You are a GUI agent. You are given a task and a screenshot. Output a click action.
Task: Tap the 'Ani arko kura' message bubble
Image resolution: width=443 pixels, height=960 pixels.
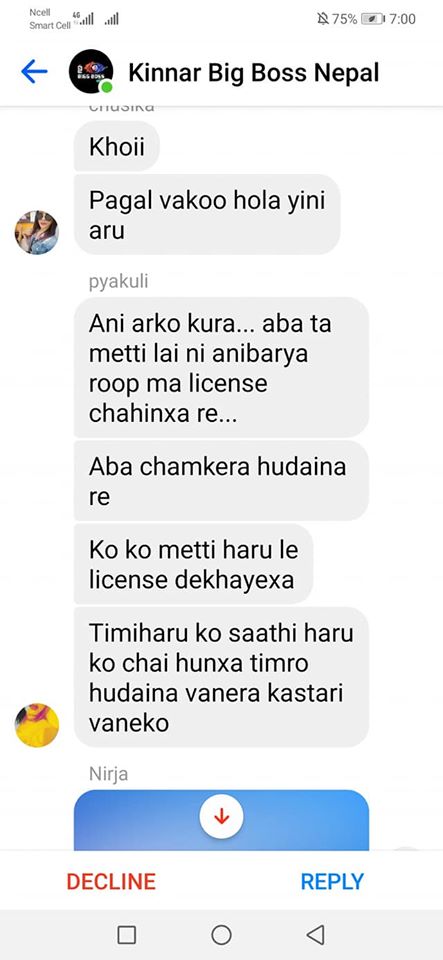(222, 367)
